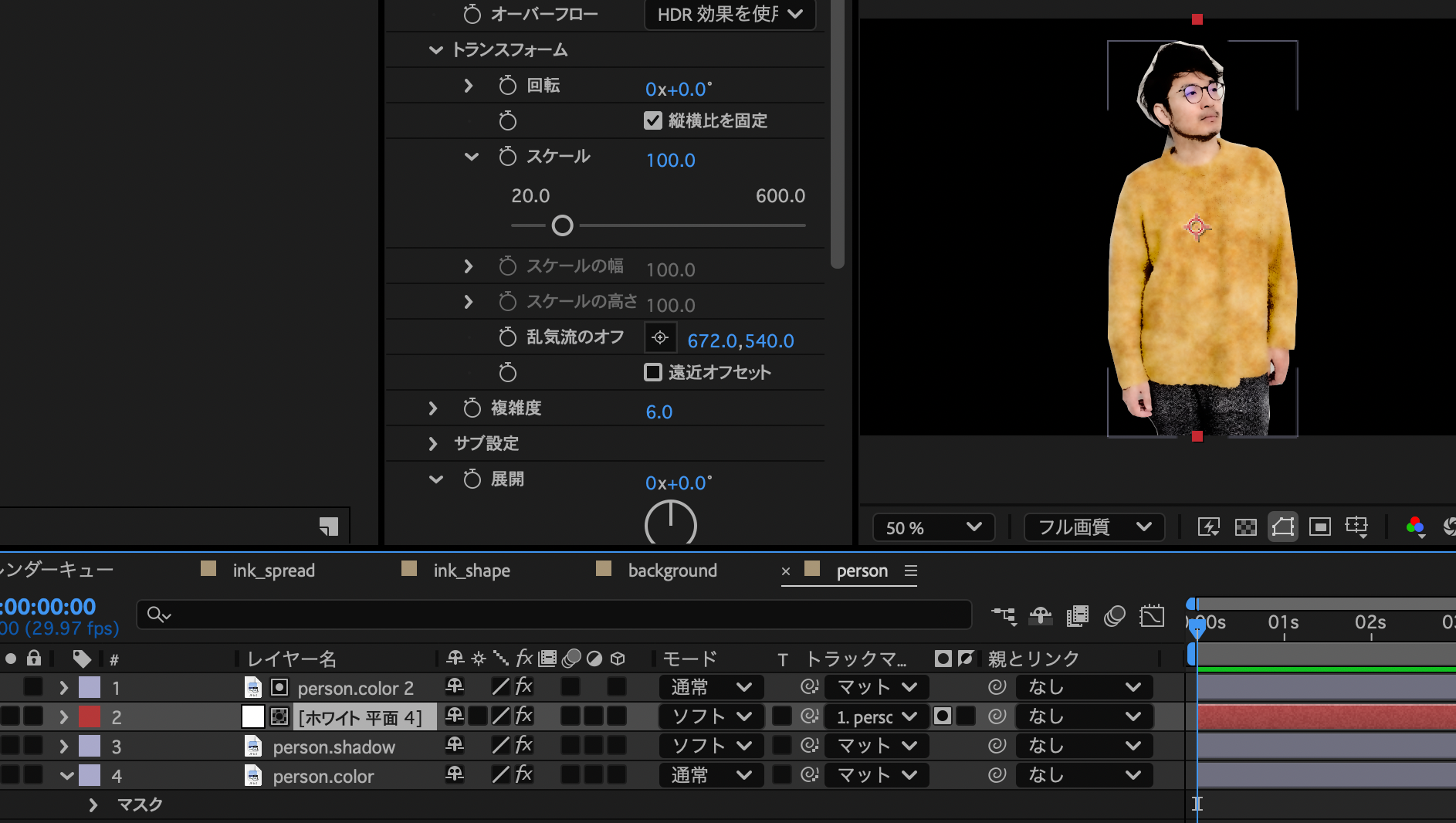1456x823 pixels.
Task: Toggle mask and shape path visibility icon
Action: [x=1282, y=527]
